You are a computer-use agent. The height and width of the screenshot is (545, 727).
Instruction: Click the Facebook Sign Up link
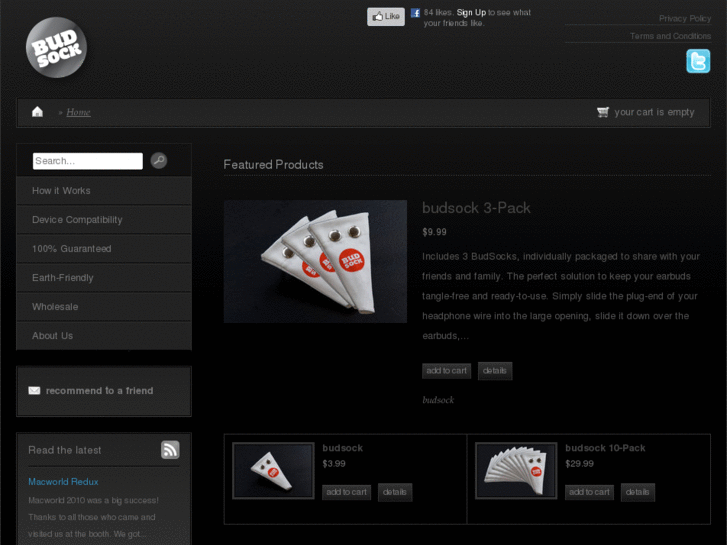(471, 13)
